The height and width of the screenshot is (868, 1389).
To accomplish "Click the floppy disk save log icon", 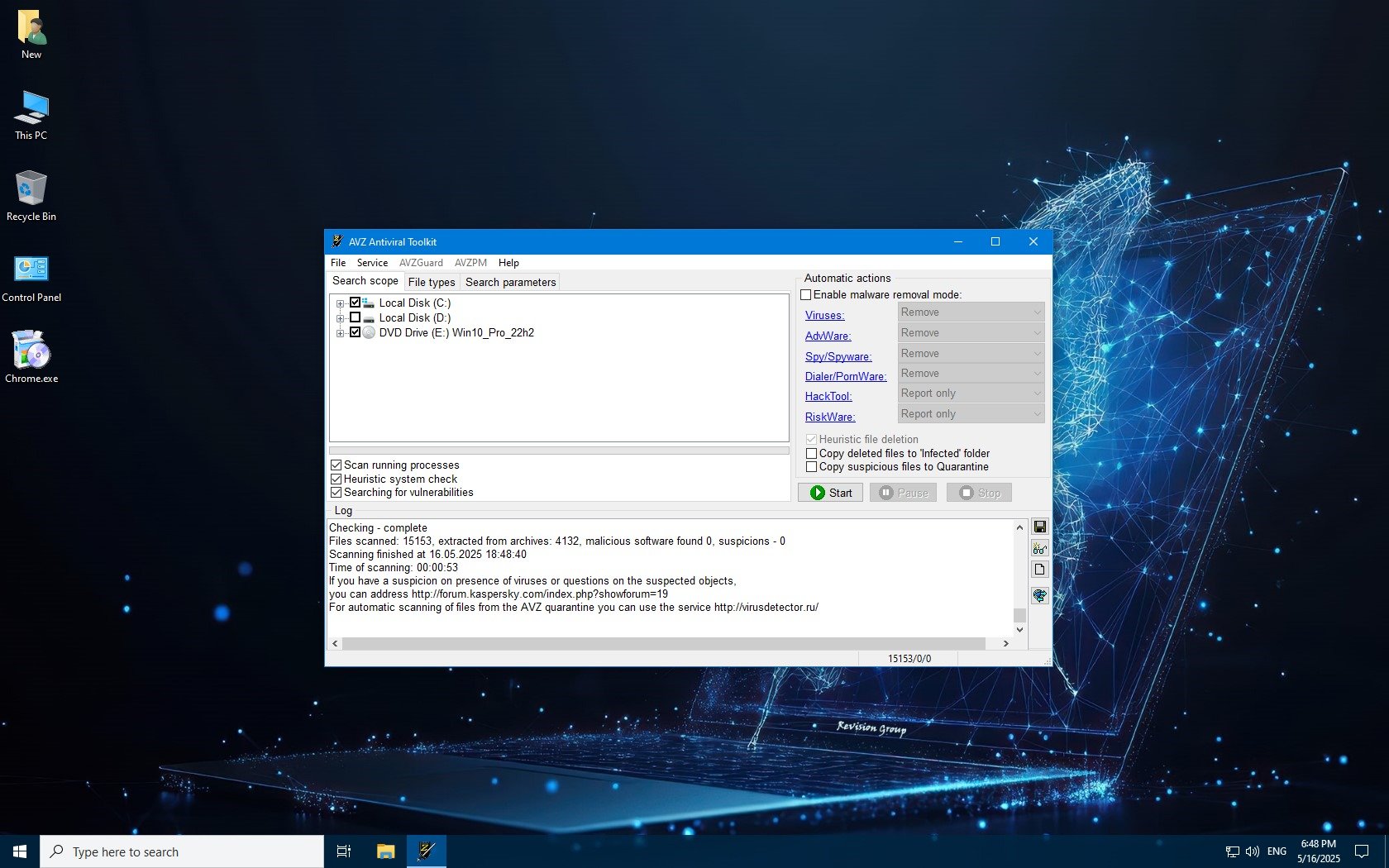I will (x=1039, y=527).
